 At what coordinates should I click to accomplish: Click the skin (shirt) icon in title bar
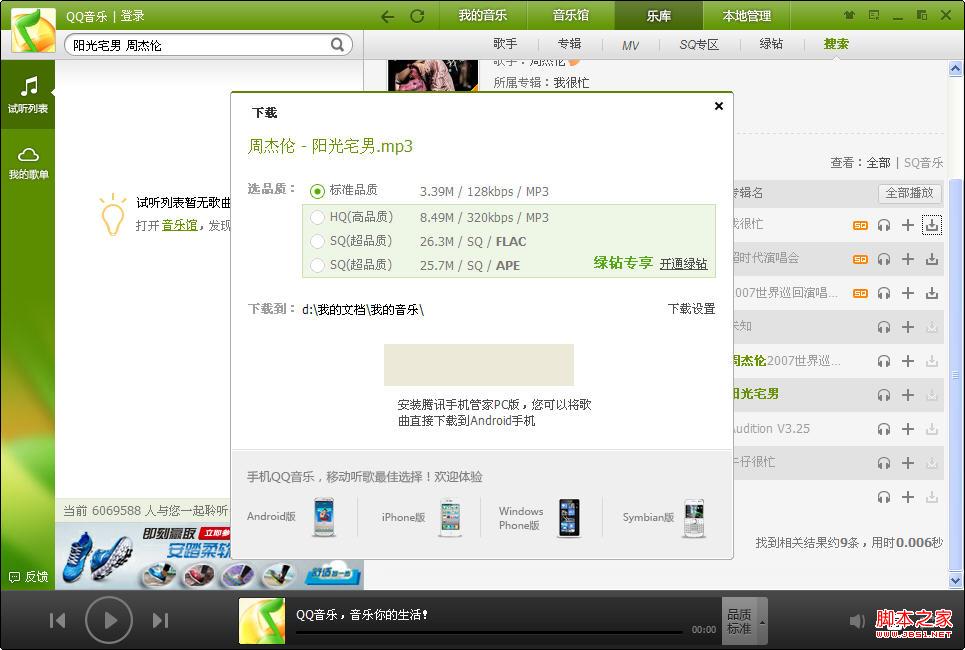[x=849, y=15]
